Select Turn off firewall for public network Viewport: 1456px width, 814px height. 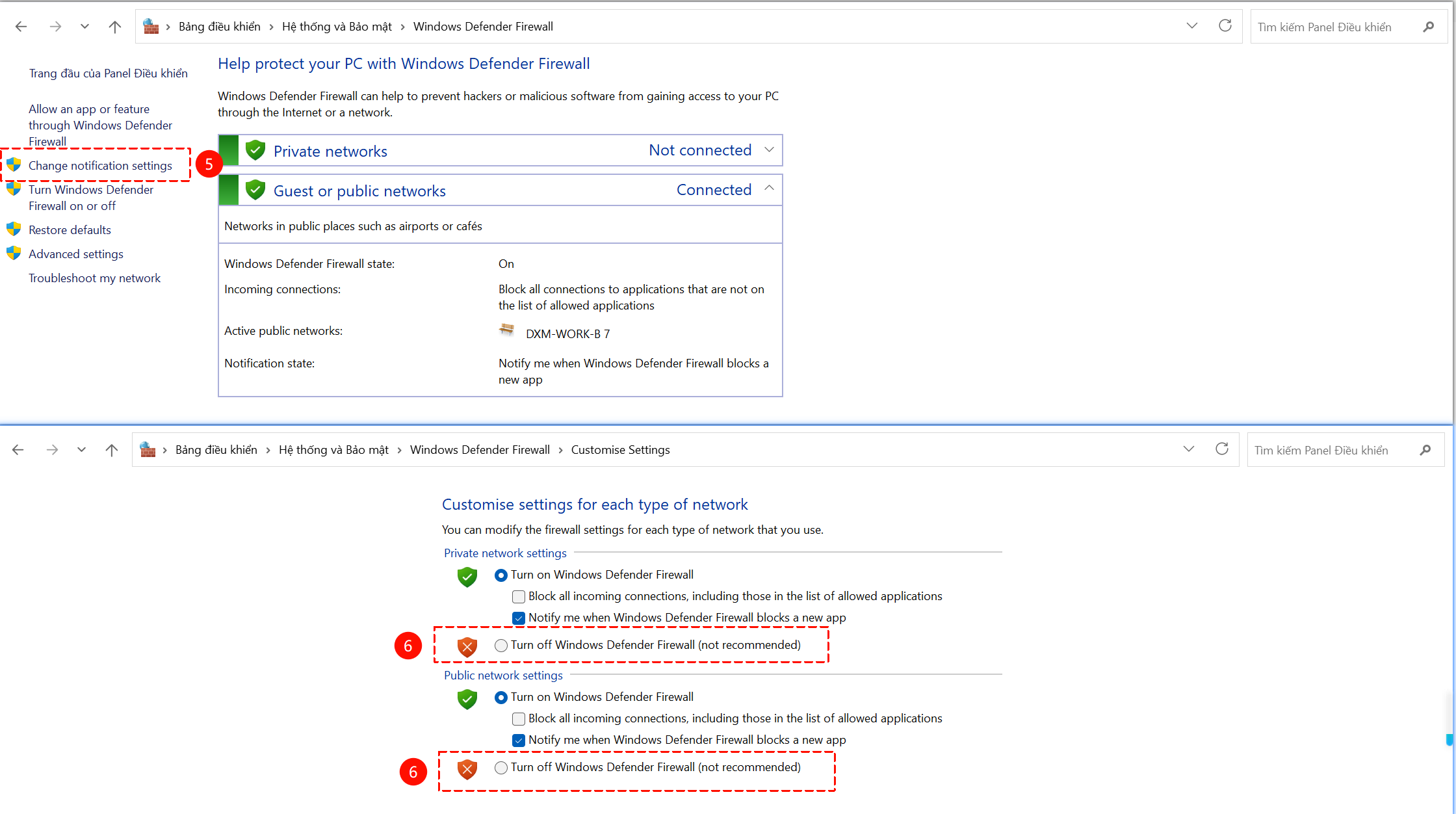point(500,768)
